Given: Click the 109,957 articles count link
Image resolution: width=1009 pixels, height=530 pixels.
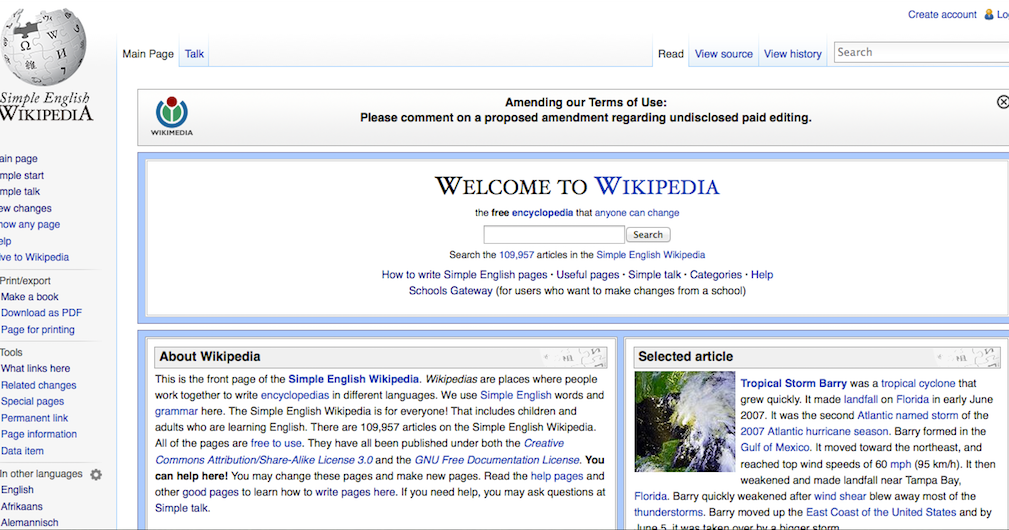Looking at the screenshot, I should (x=517, y=255).
